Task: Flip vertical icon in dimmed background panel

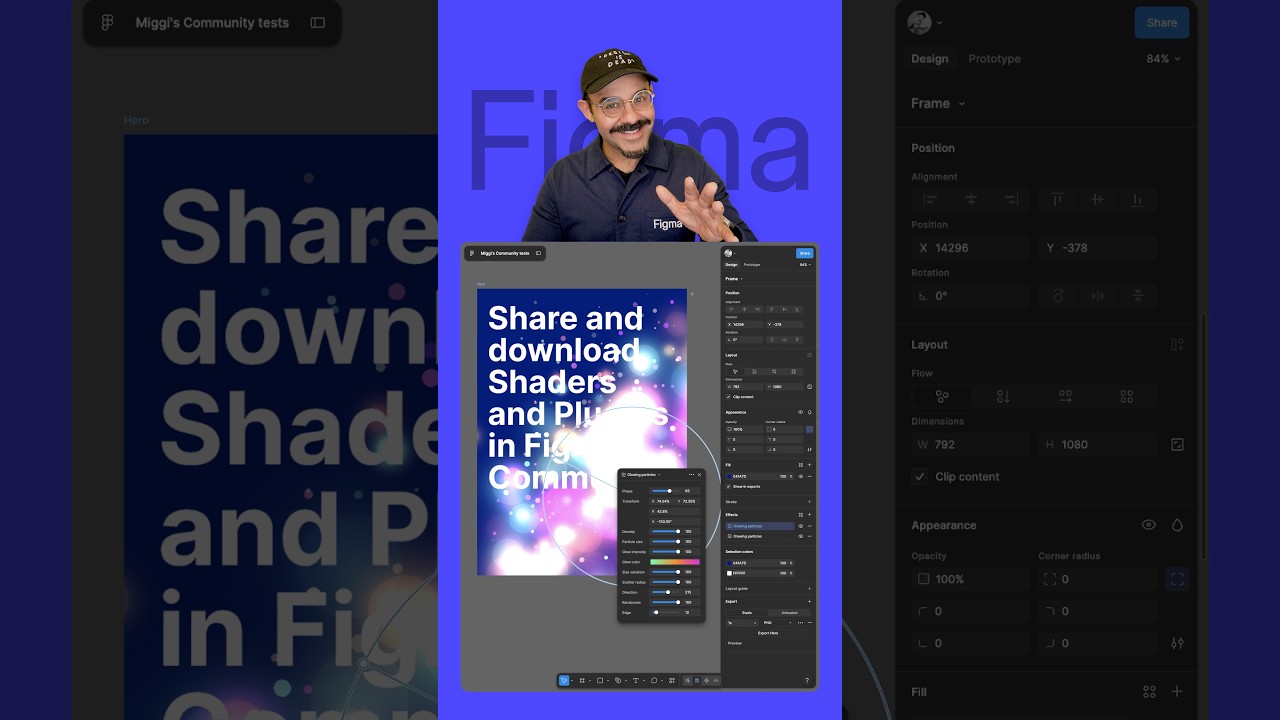Action: point(1137,296)
